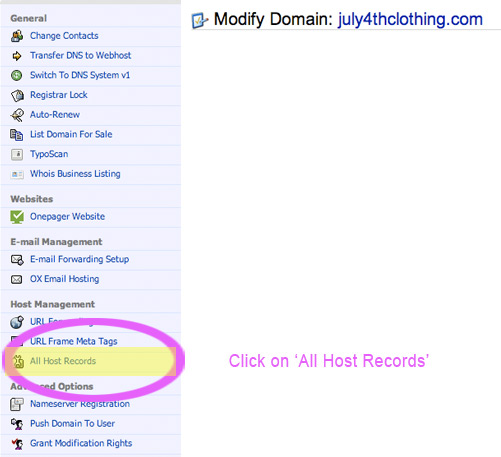Click the Modify Domain header icon
This screenshot has height=457, width=501.
pyautogui.click(x=200, y=20)
